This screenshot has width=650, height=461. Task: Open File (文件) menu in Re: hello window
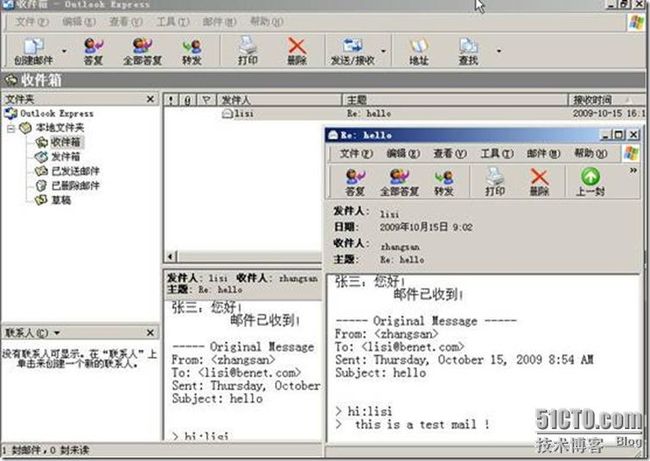pos(356,154)
